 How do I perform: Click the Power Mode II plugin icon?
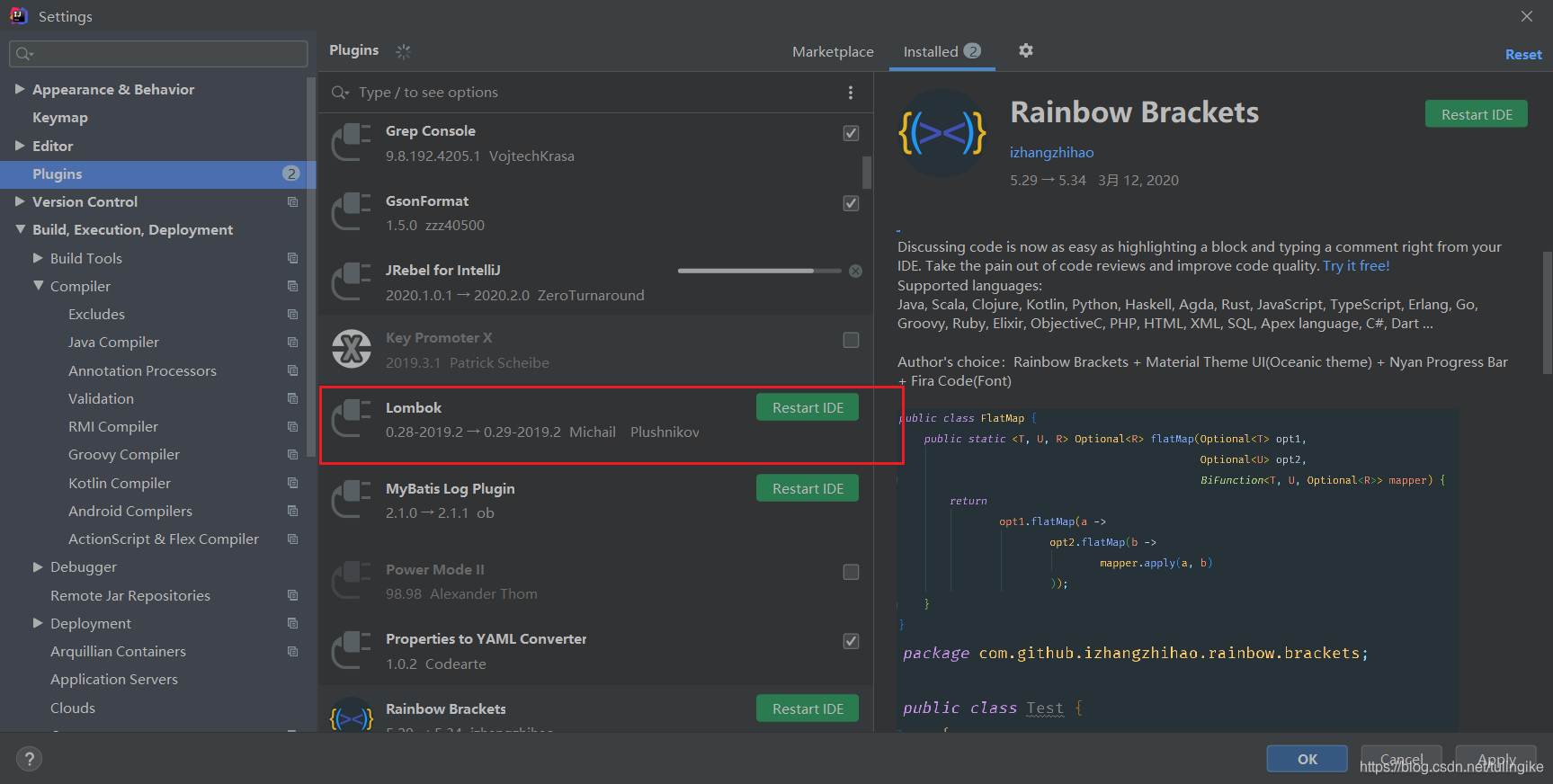click(x=352, y=581)
